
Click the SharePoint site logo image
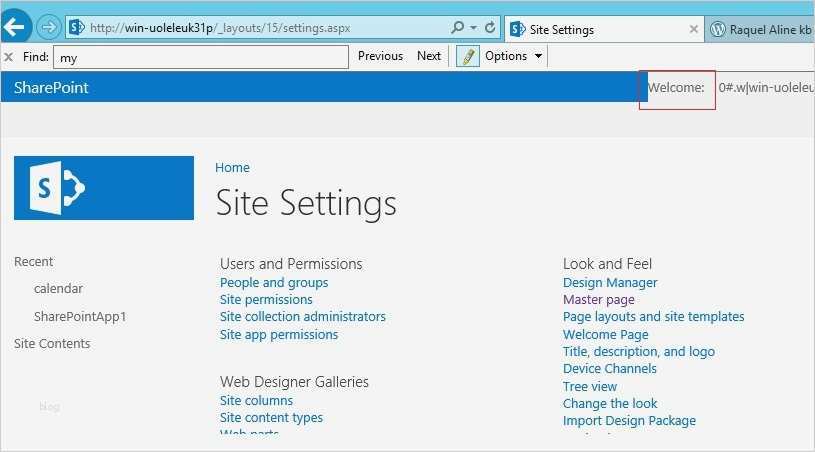coord(104,187)
